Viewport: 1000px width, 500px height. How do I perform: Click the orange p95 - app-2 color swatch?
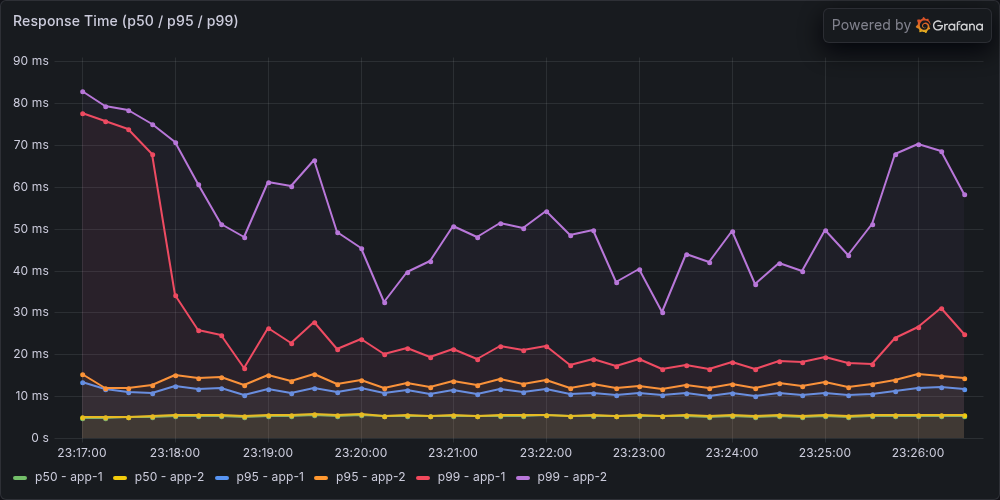(321, 477)
